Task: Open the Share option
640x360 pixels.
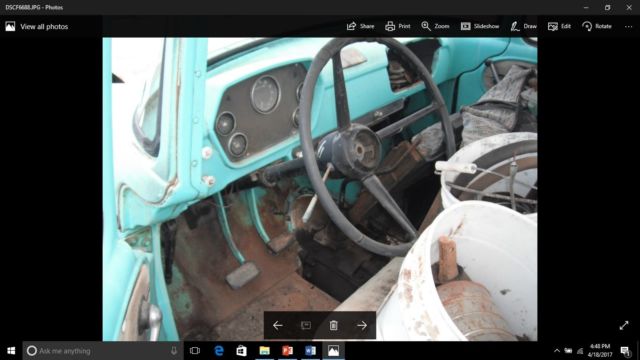Action: pyautogui.click(x=360, y=26)
